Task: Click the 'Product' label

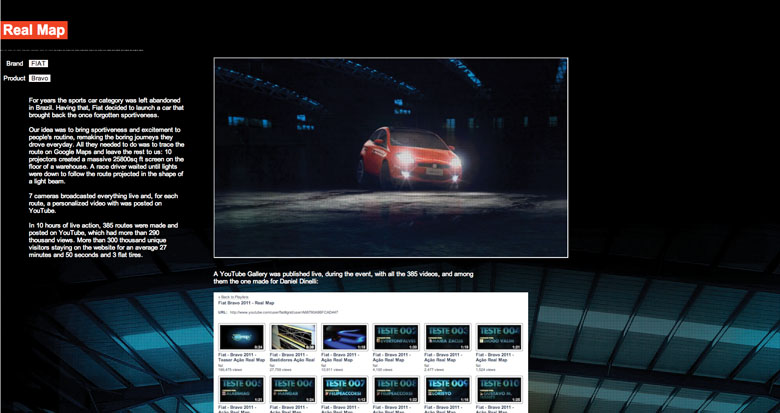Action: 14,78
